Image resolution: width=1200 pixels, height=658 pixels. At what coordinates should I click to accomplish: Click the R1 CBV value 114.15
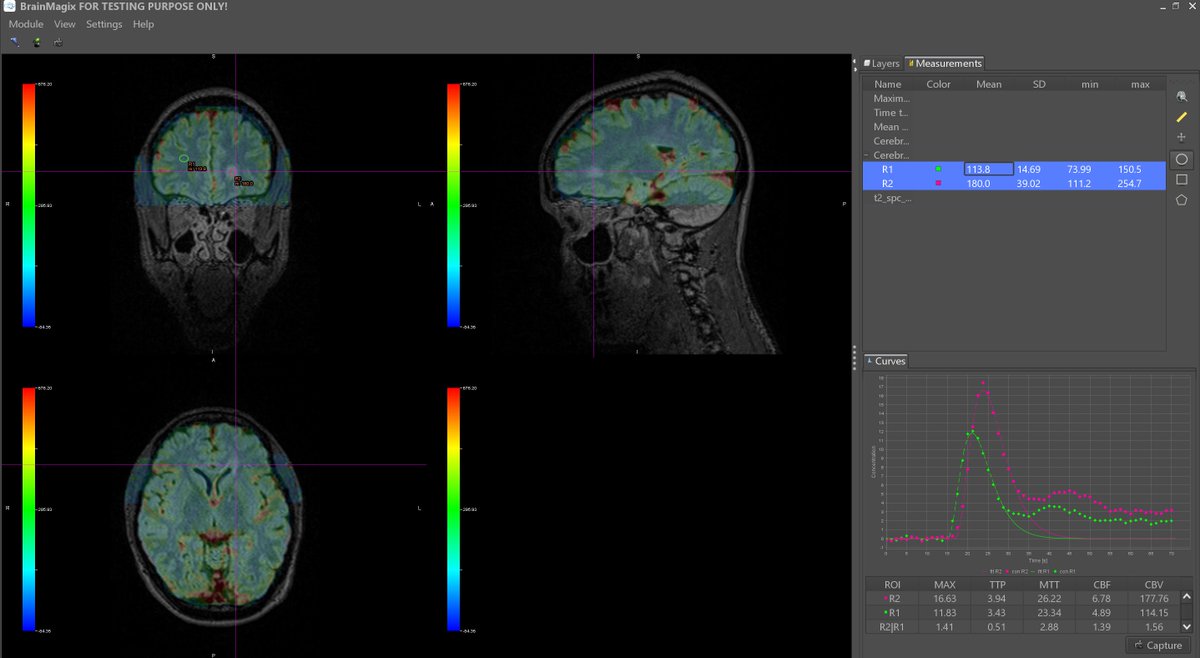pos(1153,612)
